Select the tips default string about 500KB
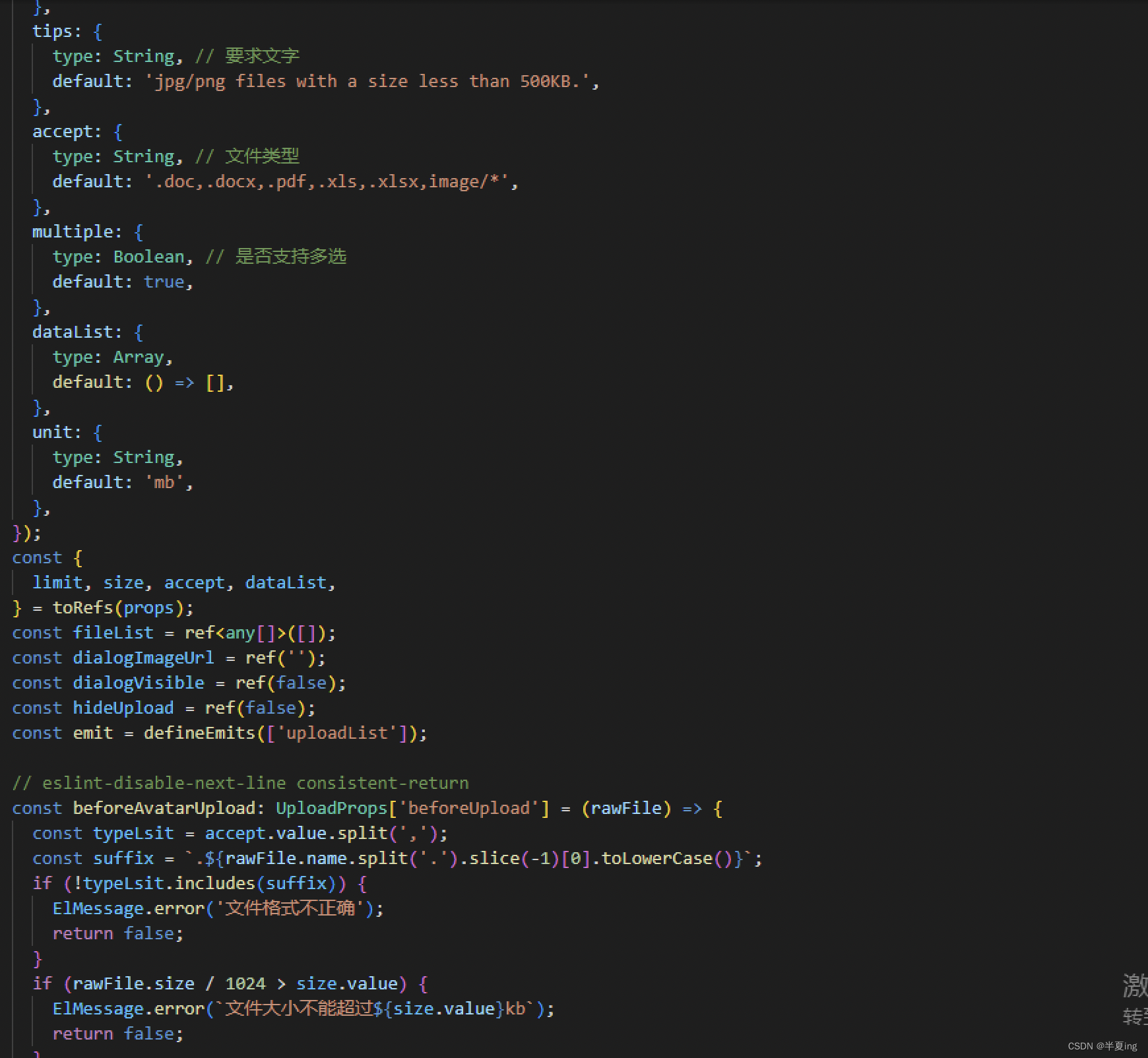This screenshot has height=1058, width=1148. [367, 81]
